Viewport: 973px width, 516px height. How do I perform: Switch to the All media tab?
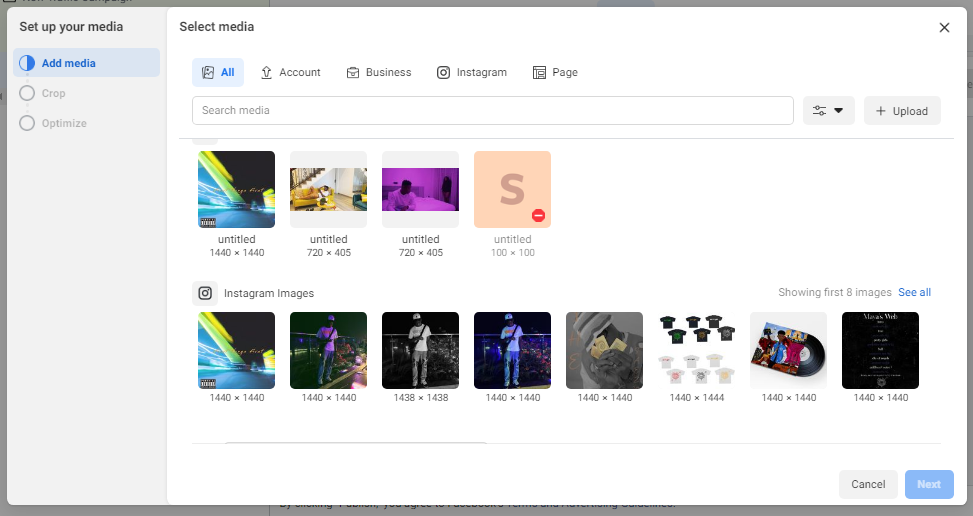tap(218, 73)
